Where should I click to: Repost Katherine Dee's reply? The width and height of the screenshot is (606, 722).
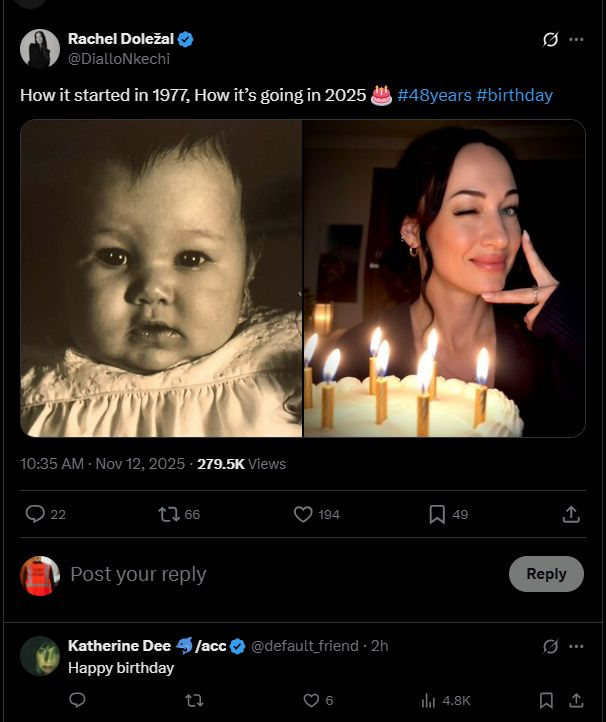coord(194,700)
